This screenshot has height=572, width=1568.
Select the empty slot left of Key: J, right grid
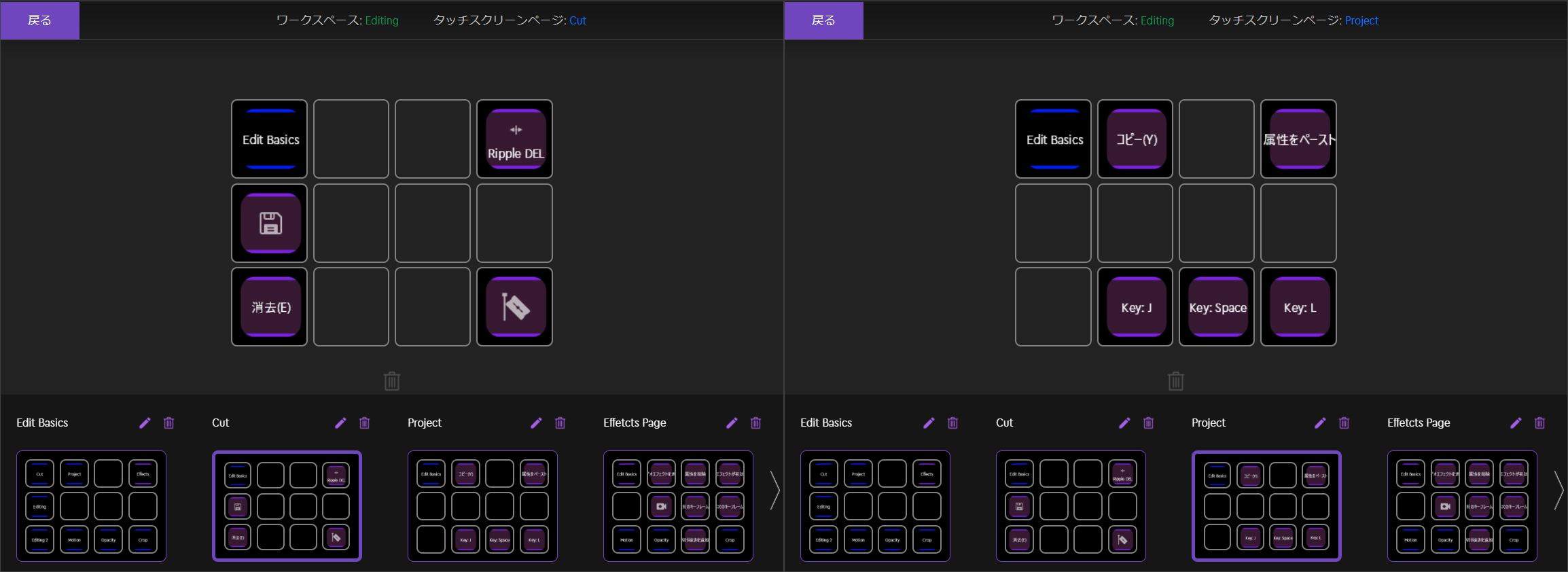click(1054, 307)
